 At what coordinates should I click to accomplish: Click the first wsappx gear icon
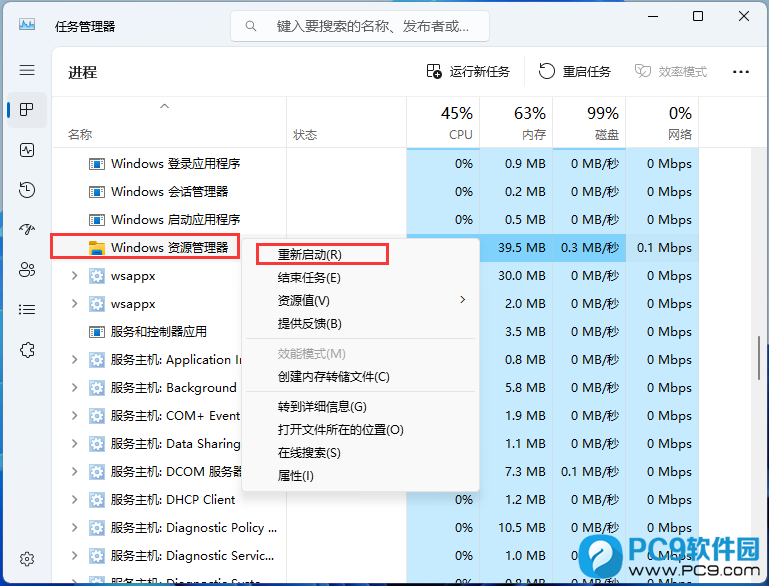click(x=97, y=276)
